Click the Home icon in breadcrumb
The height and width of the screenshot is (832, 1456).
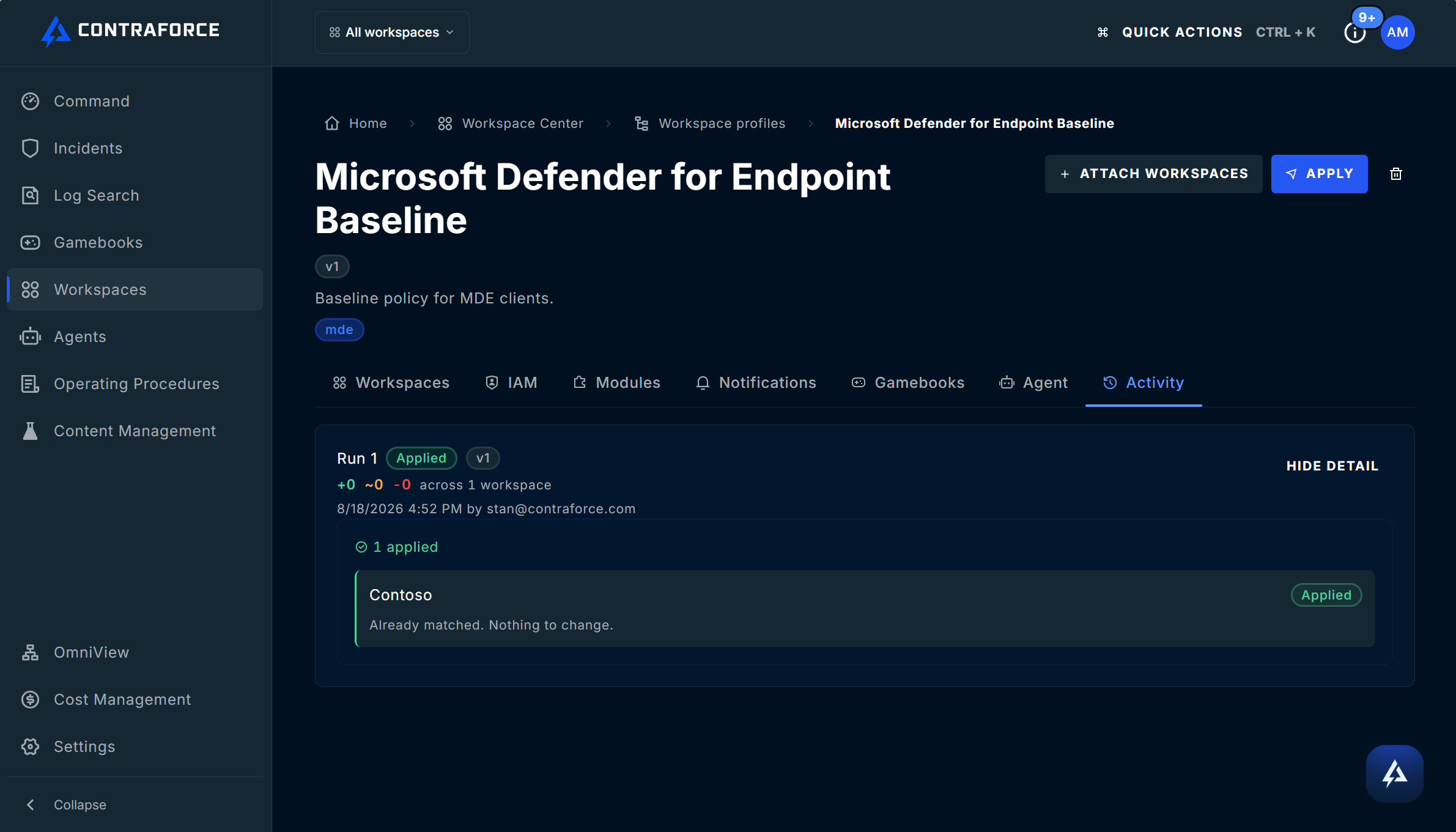(x=332, y=124)
